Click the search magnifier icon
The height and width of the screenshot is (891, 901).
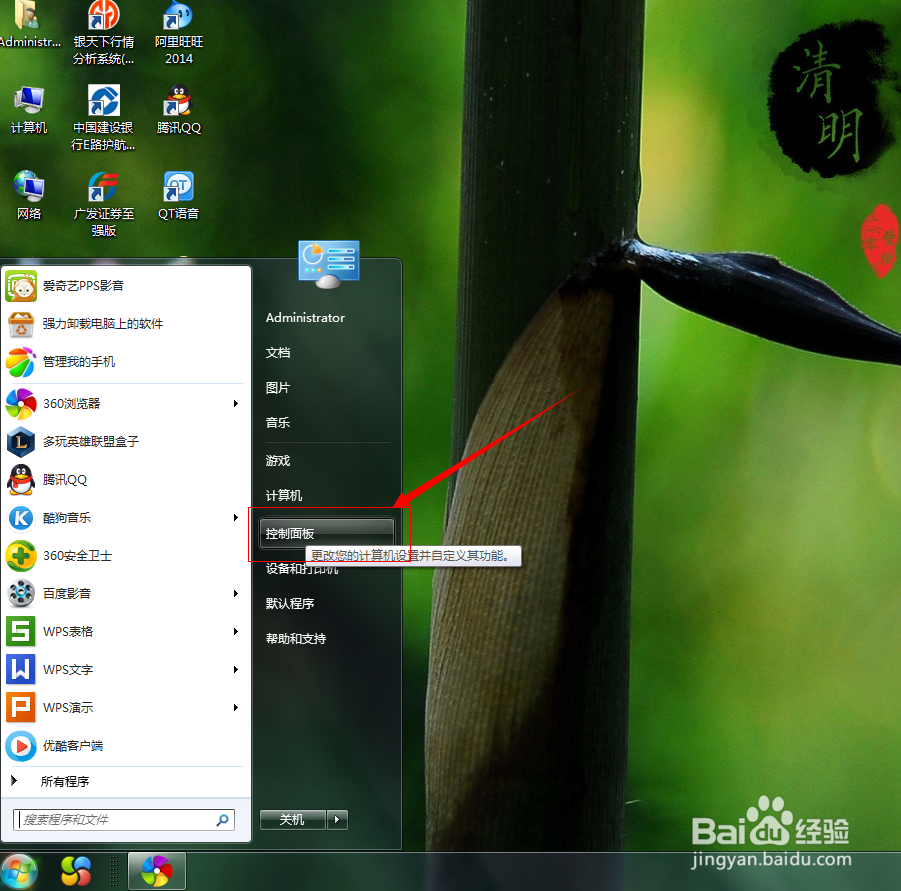[222, 820]
